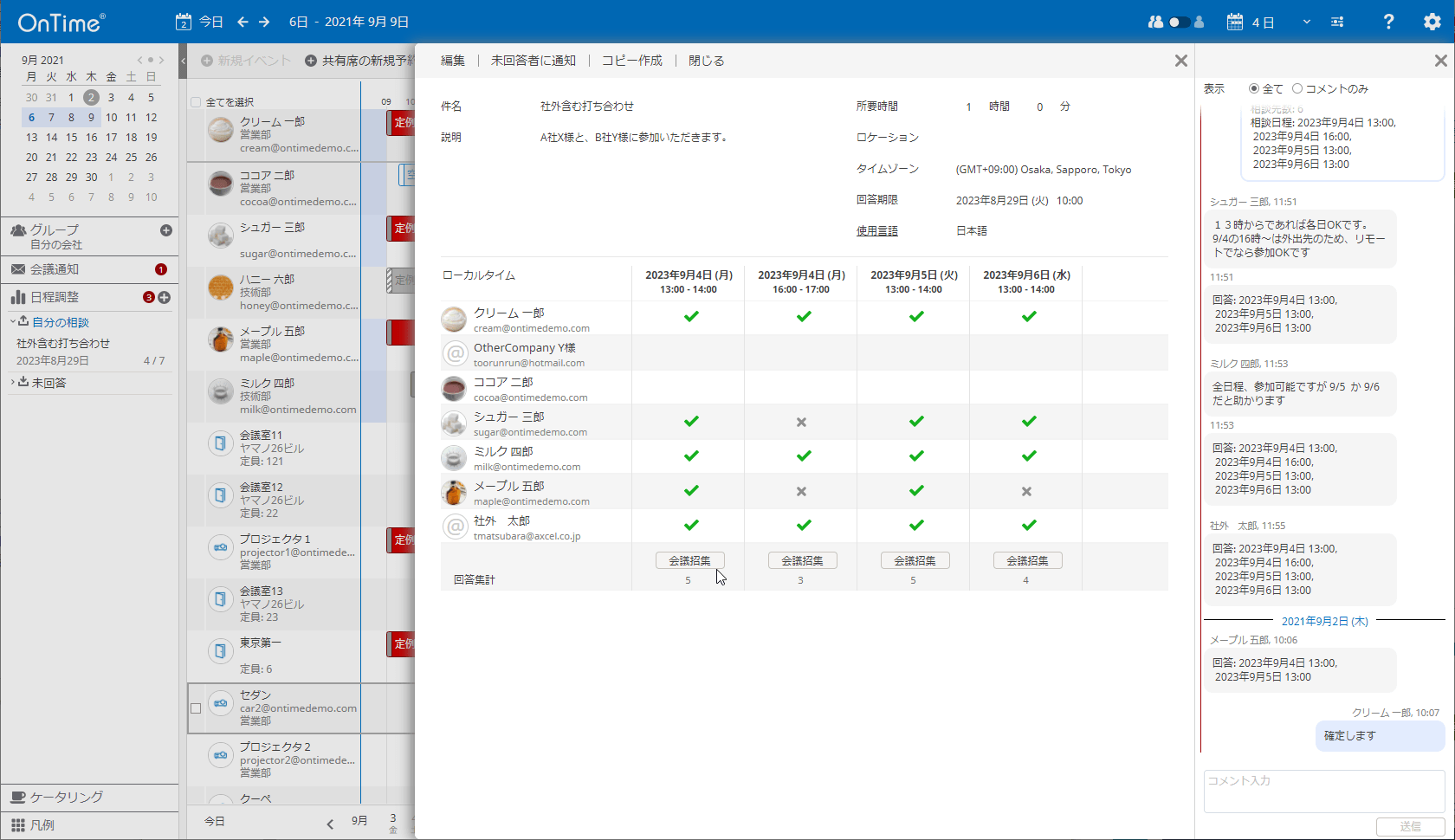Open the settings gear icon
This screenshot has width=1455, height=840.
pos(1432,22)
